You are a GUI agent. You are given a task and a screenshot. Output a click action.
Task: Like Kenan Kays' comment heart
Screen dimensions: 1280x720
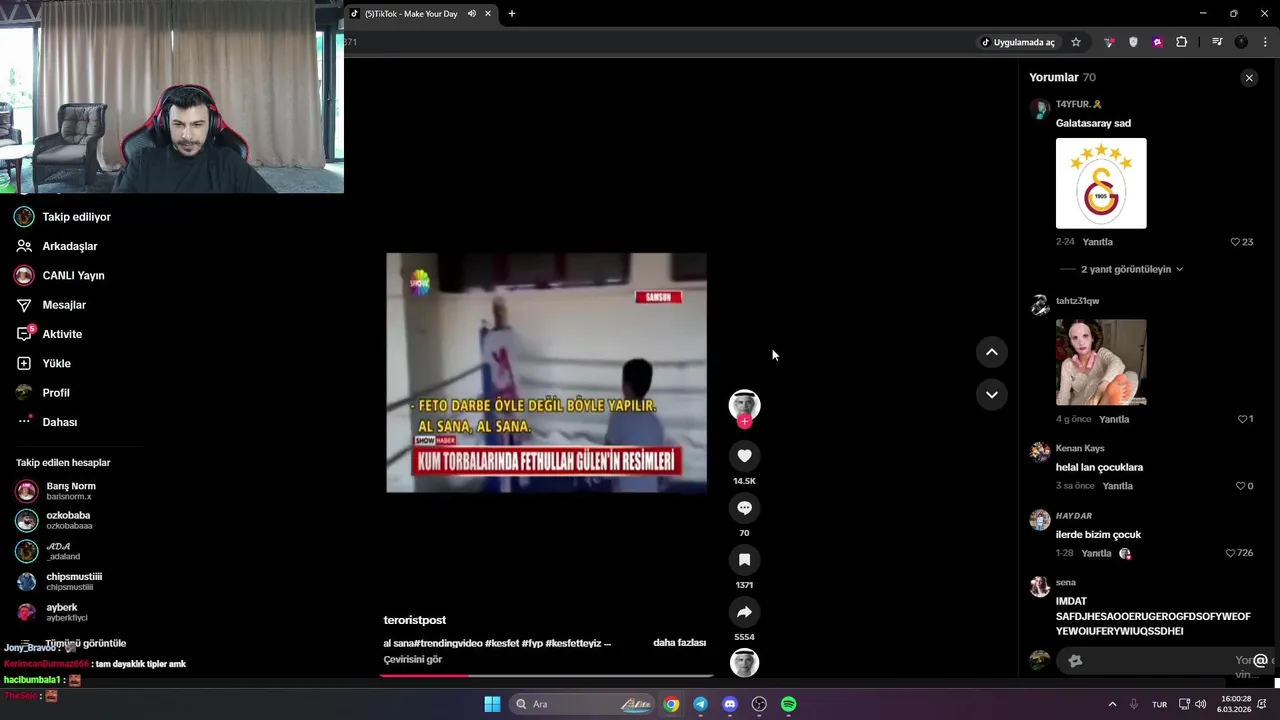tap(1239, 486)
